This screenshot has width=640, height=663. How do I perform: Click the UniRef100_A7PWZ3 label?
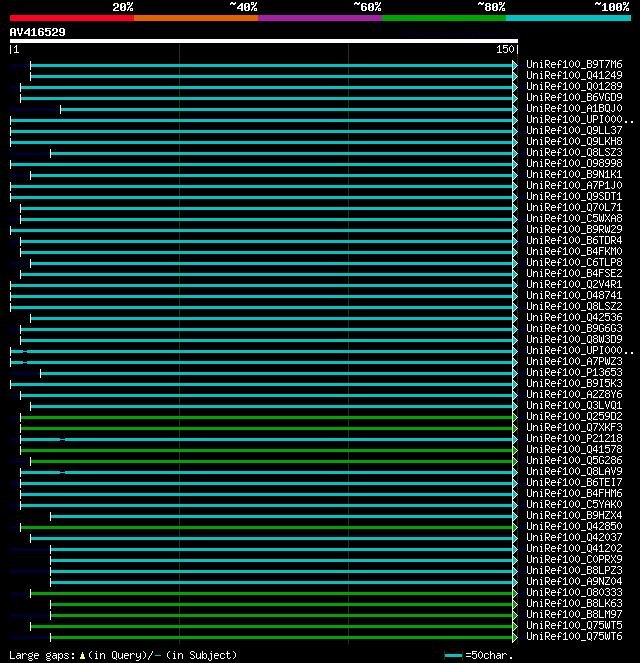574,361
